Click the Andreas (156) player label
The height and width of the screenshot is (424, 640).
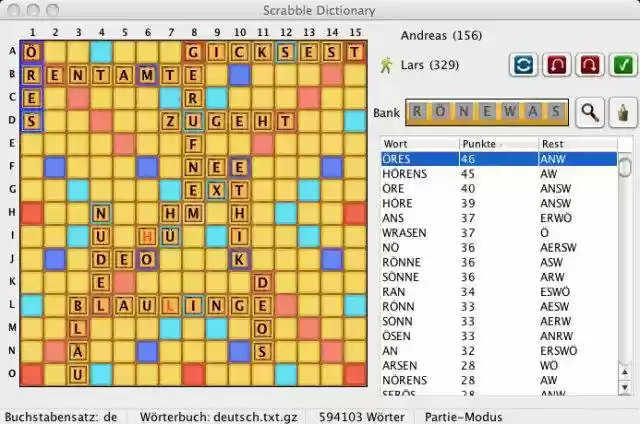[441, 36]
